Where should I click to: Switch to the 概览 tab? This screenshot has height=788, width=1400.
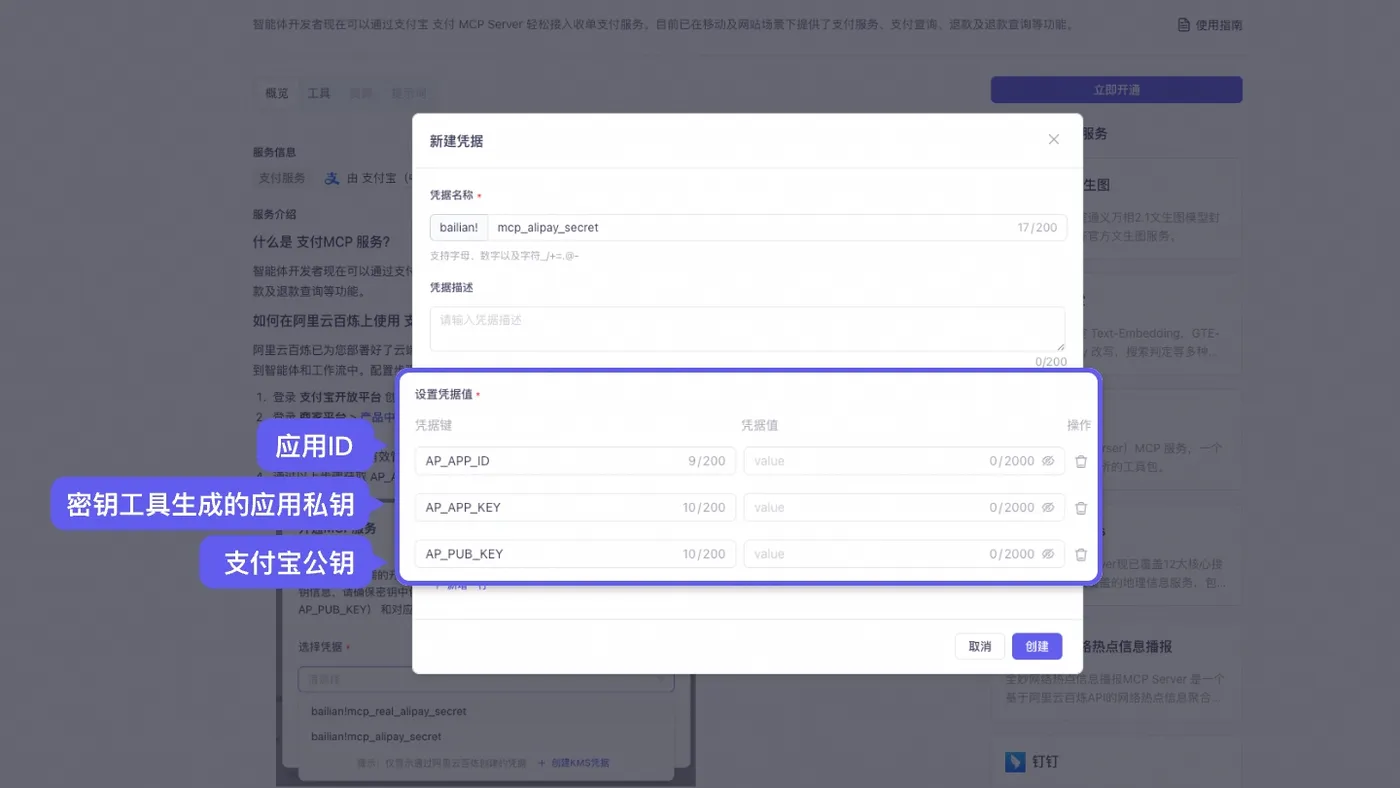tap(277, 93)
